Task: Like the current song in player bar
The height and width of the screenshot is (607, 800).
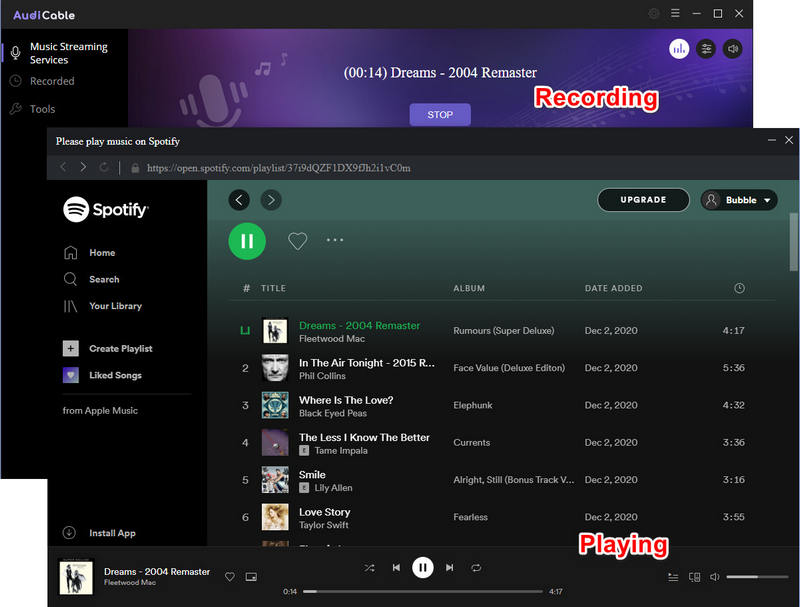Action: coord(230,576)
